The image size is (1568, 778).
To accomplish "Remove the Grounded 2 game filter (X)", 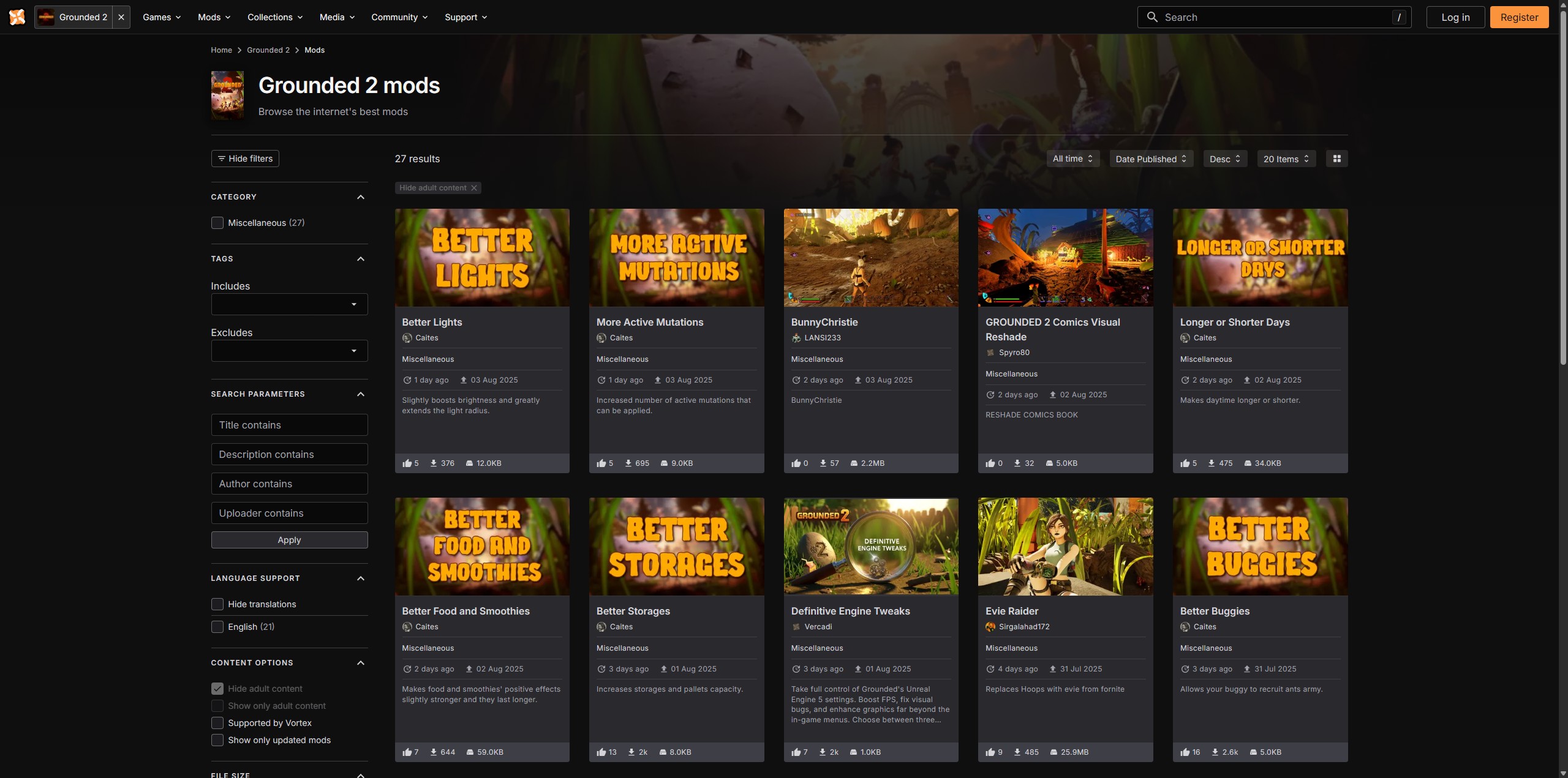I will [x=121, y=17].
